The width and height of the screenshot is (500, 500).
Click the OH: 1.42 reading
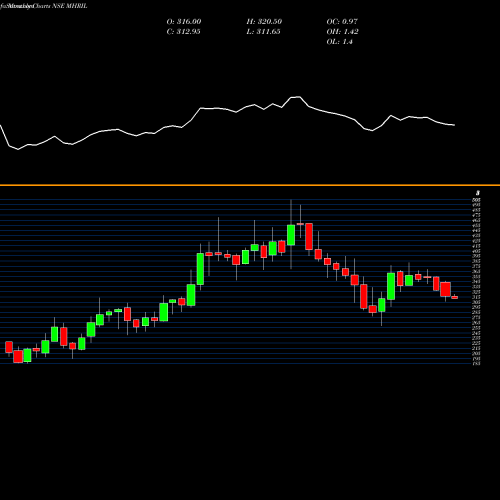tap(342, 32)
